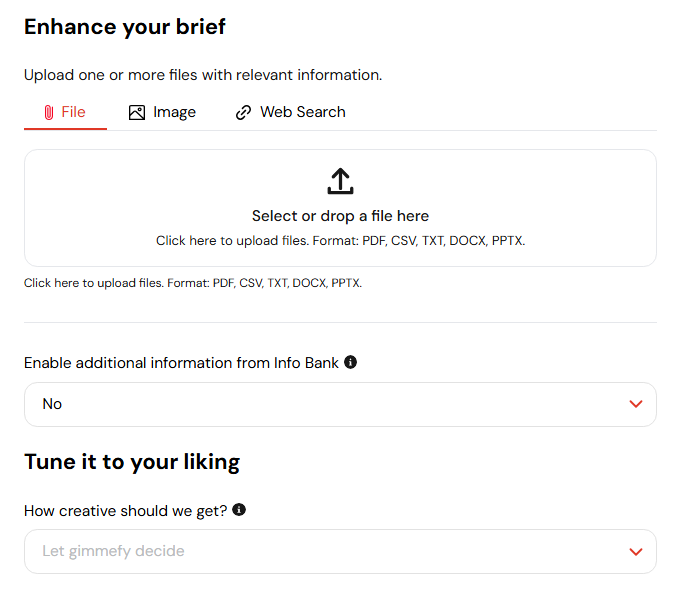
Task: Click red chevron in creativity dropdown
Action: click(636, 552)
